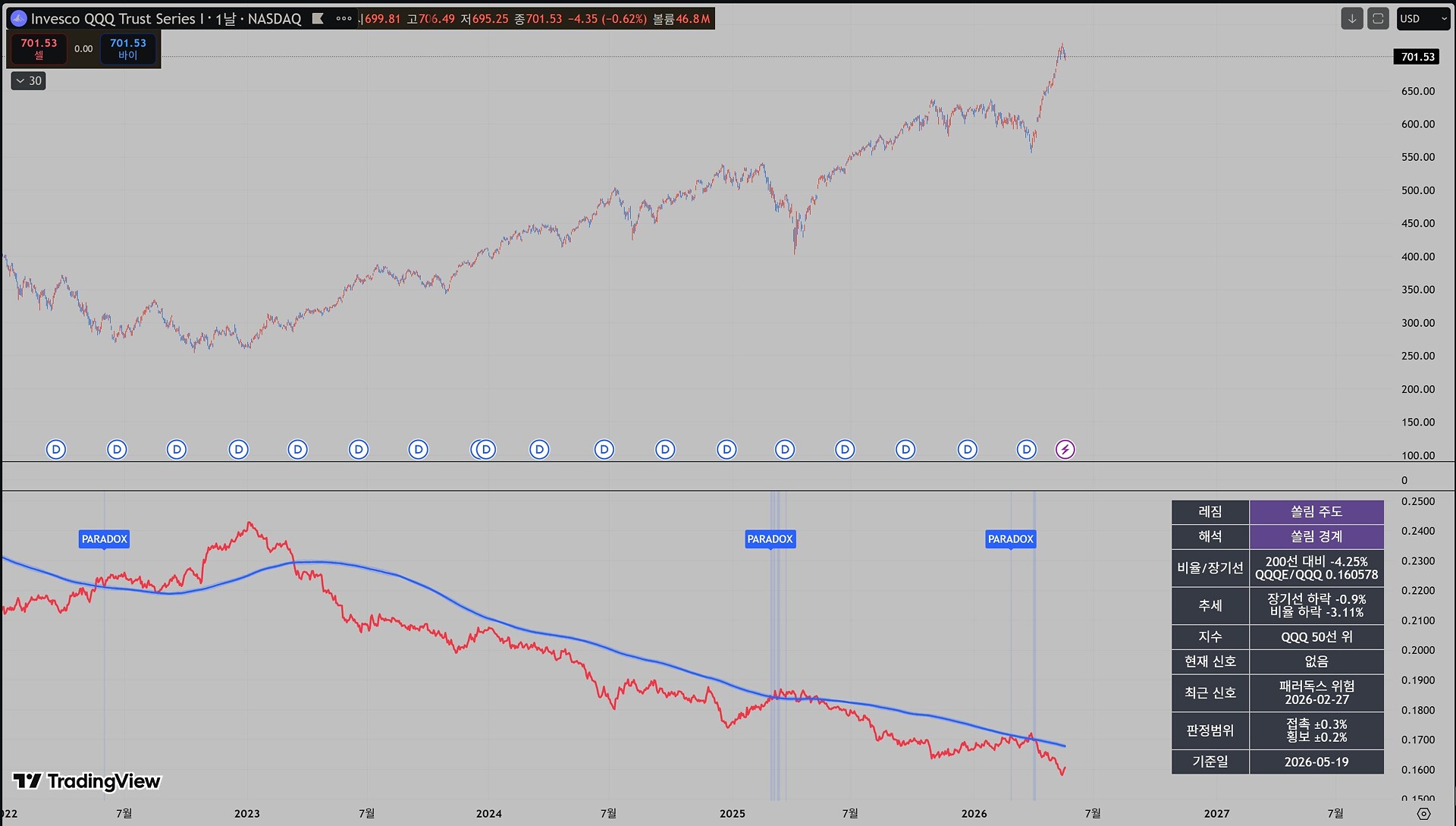Open the three-dot more menu in the legend

pos(344,18)
